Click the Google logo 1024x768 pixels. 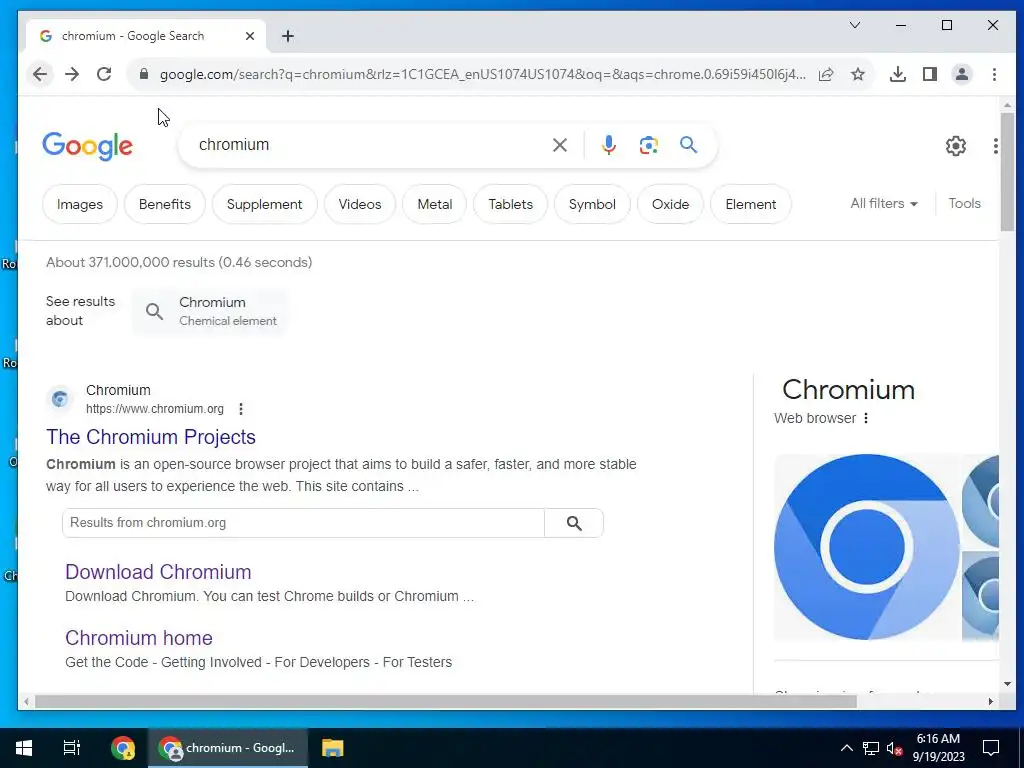(88, 146)
